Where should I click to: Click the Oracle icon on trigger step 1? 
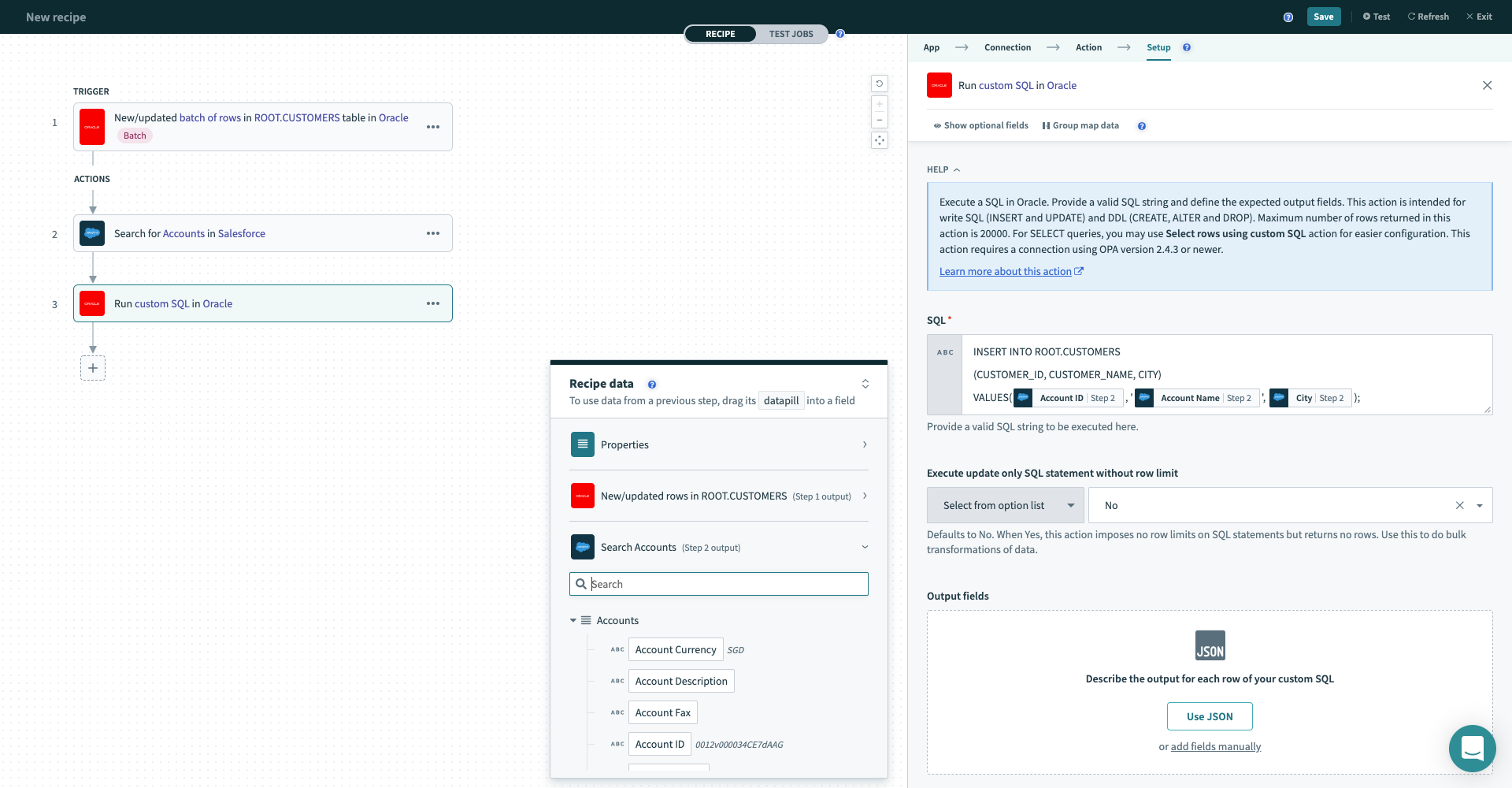point(92,126)
